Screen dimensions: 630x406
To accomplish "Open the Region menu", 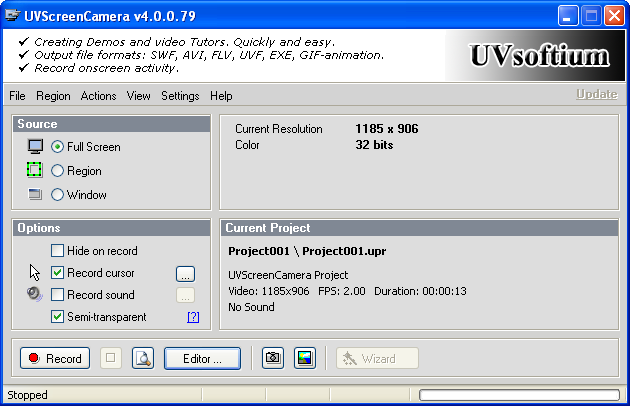I will (53, 96).
